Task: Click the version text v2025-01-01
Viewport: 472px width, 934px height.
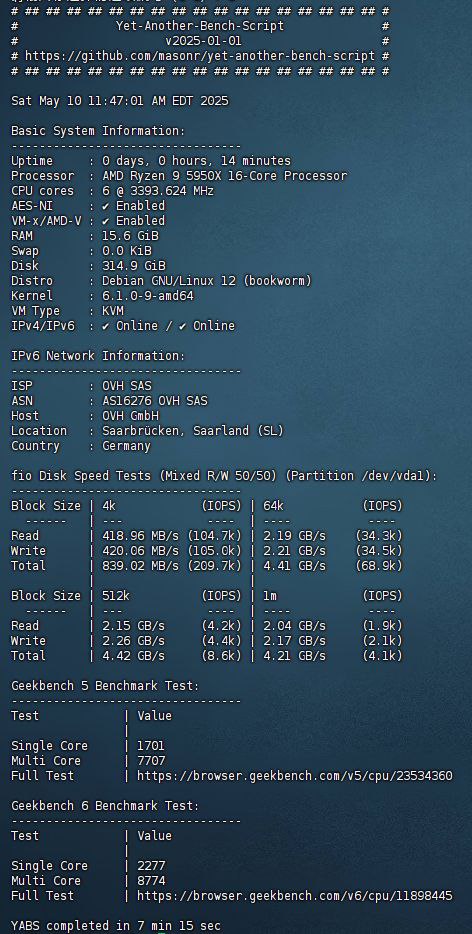Action: tap(203, 41)
